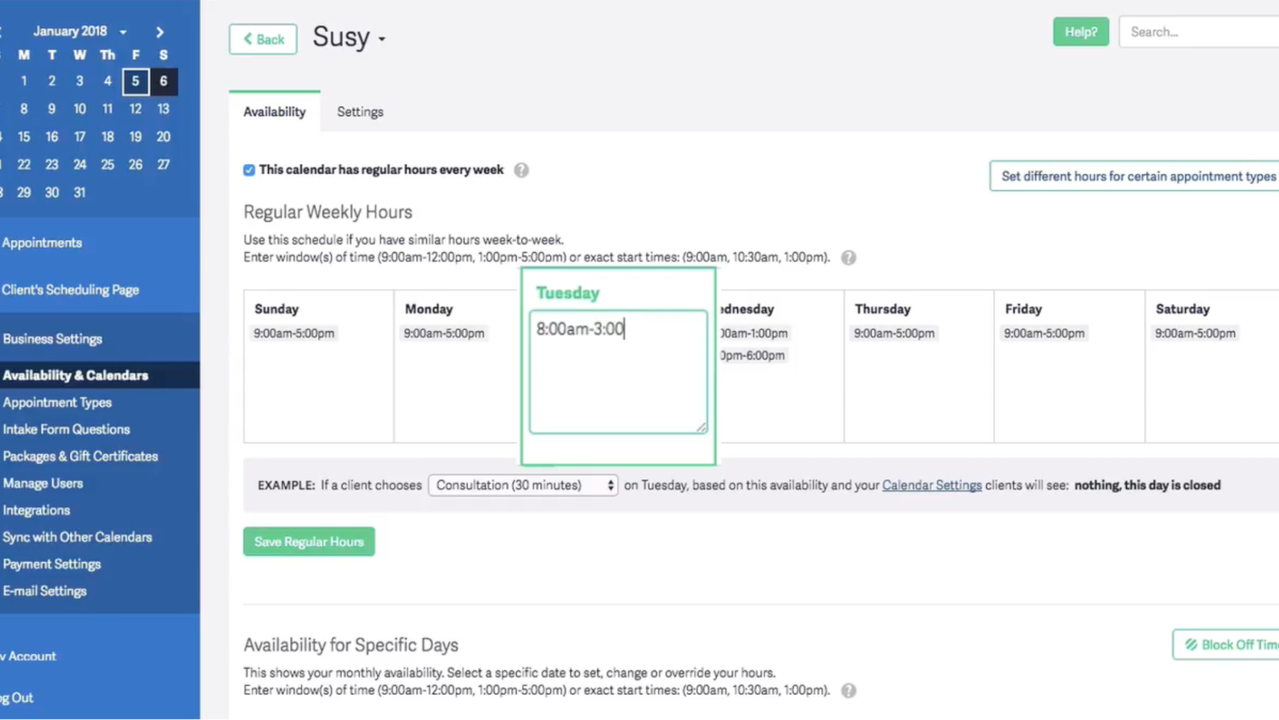Open the Consultation (30 minutes) dropdown
Viewport: 1279px width, 720px height.
[523, 485]
